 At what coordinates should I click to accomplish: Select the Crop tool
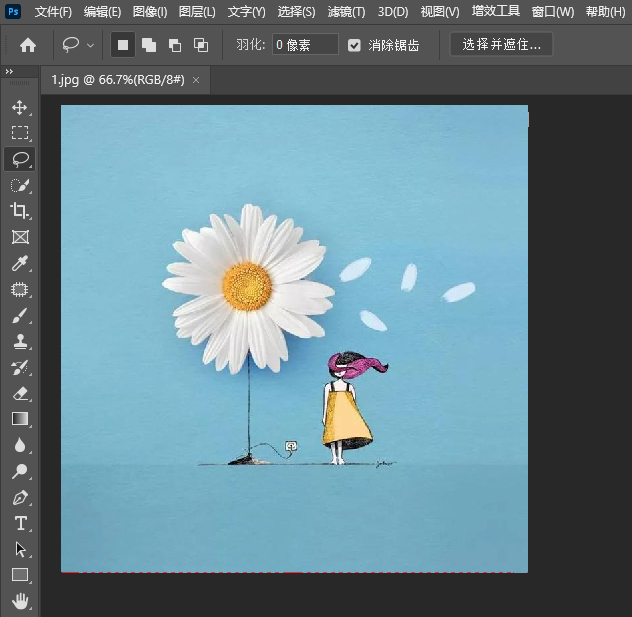pos(19,211)
